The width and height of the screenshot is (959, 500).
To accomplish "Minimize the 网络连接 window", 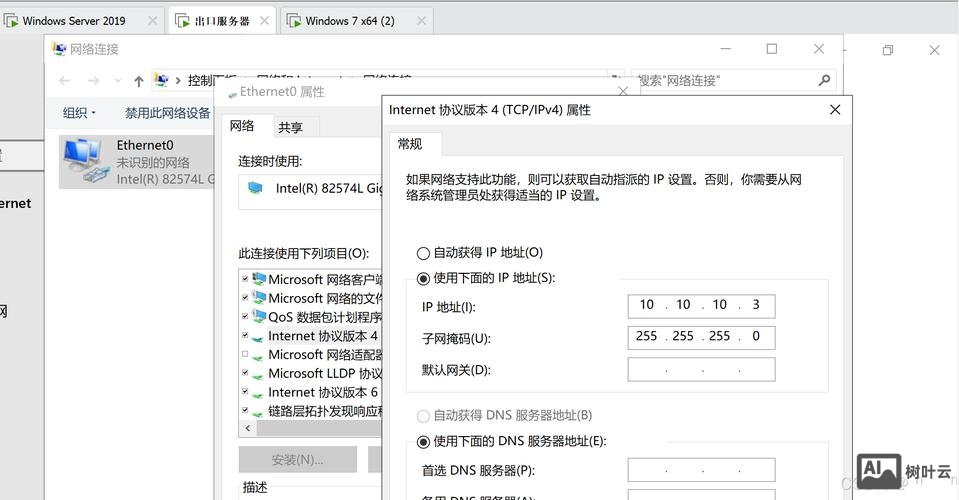I will coord(725,49).
